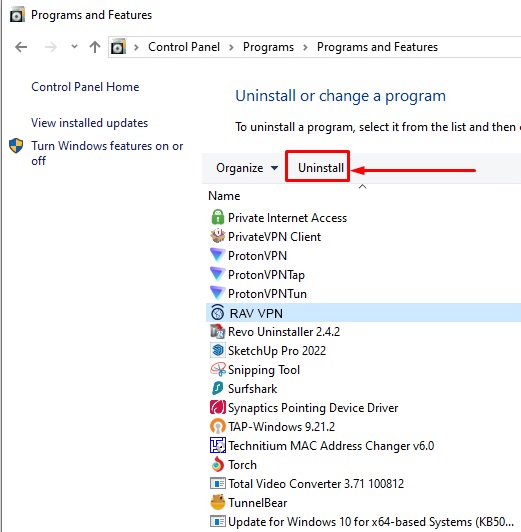Screen dimensions: 521x532
Task: Select Revo Uninstaller 2.4.2 entry
Action: [284, 331]
